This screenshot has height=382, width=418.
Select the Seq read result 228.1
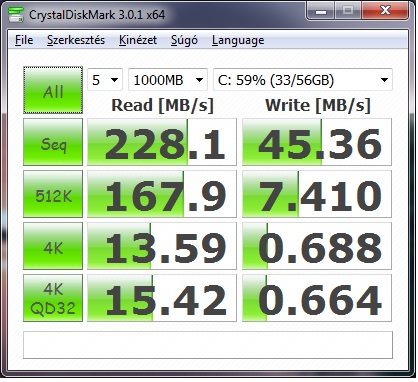click(x=162, y=142)
